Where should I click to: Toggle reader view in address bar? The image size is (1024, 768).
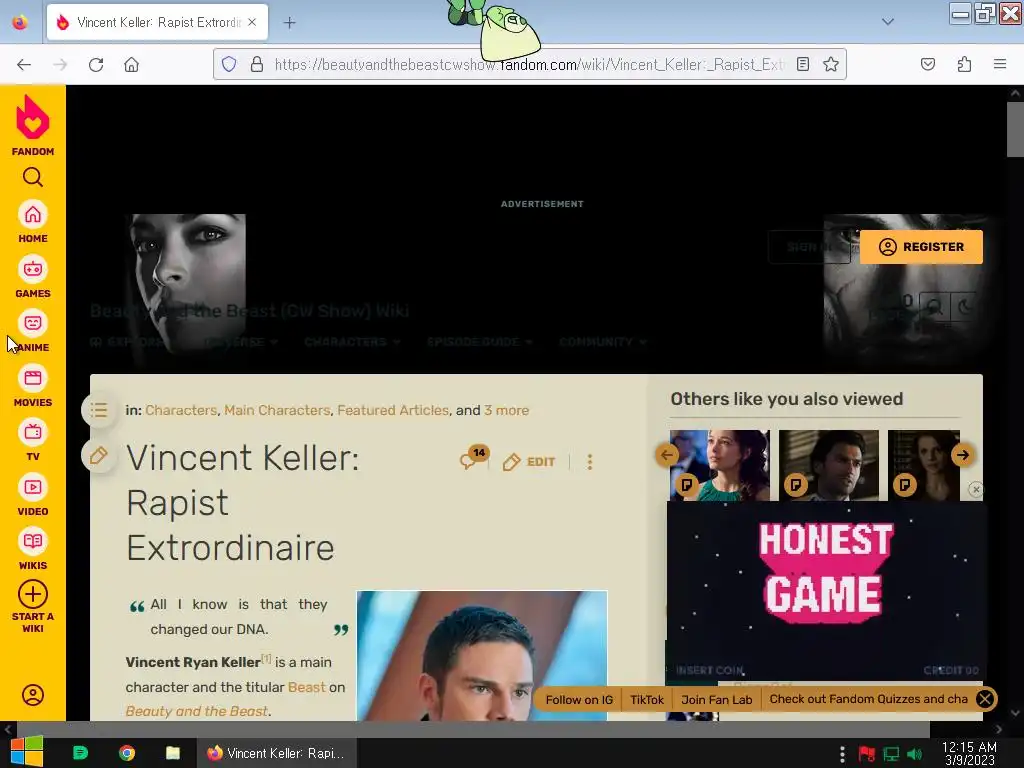click(x=803, y=64)
